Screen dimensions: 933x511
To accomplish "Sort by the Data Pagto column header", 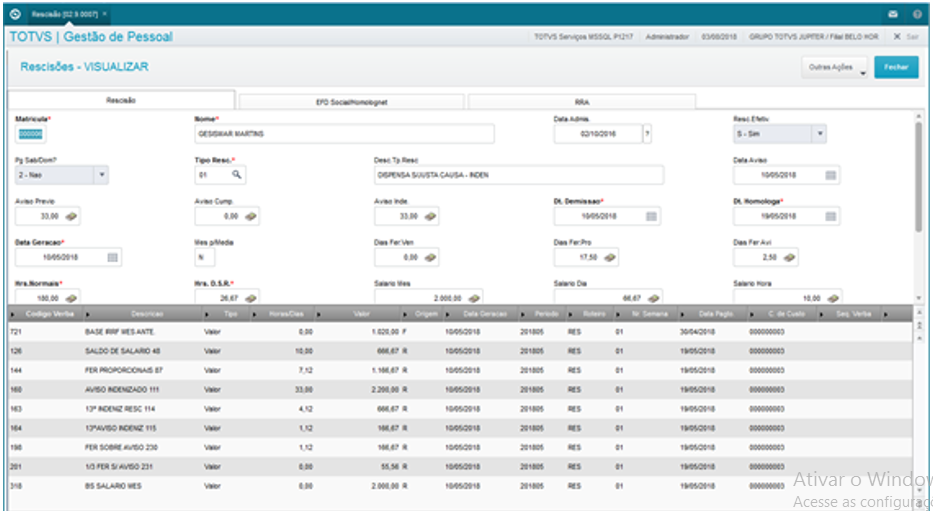I will 716,314.
